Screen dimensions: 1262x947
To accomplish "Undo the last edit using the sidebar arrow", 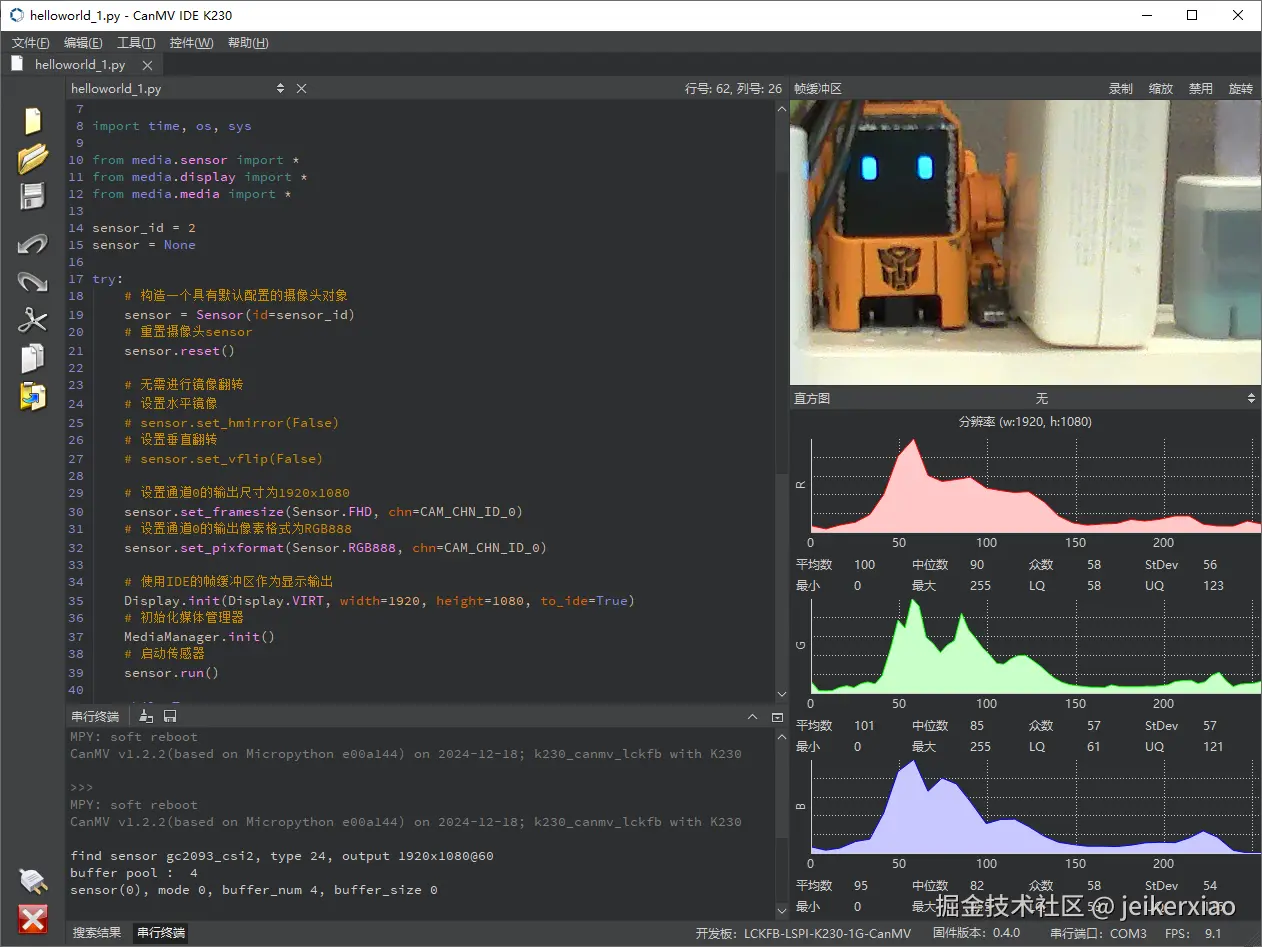I will coord(33,243).
